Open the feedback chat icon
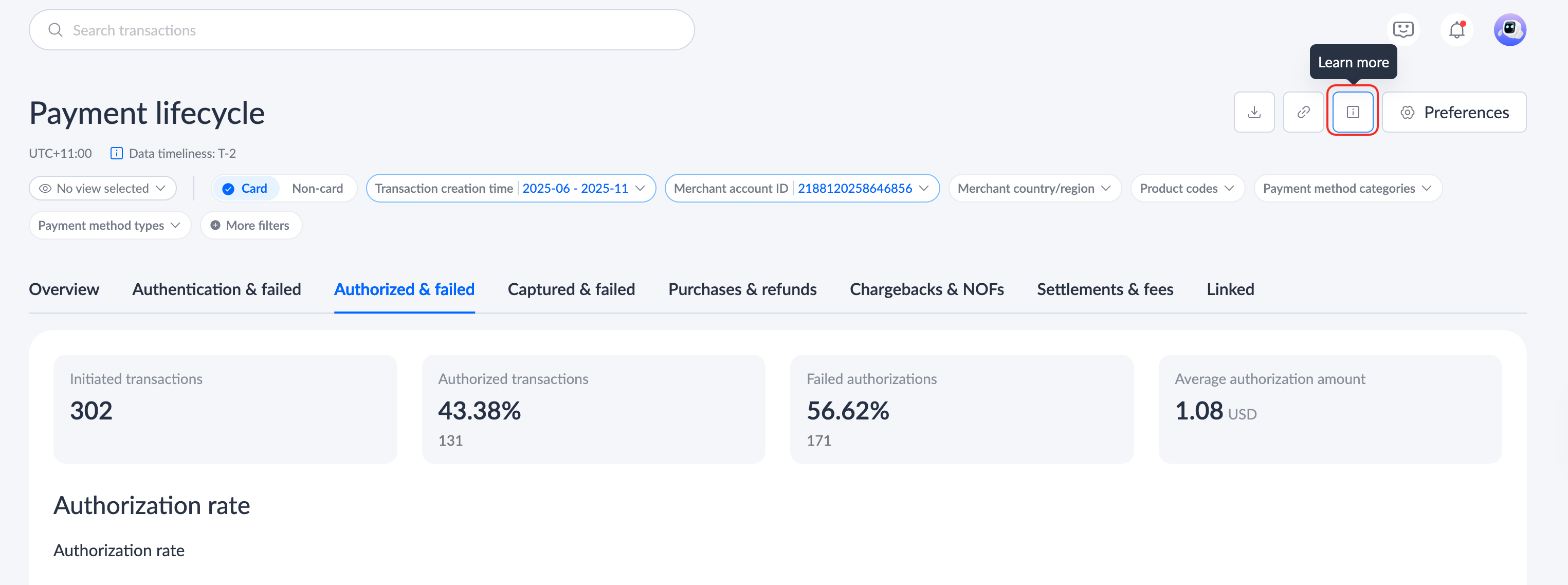 tap(1403, 29)
